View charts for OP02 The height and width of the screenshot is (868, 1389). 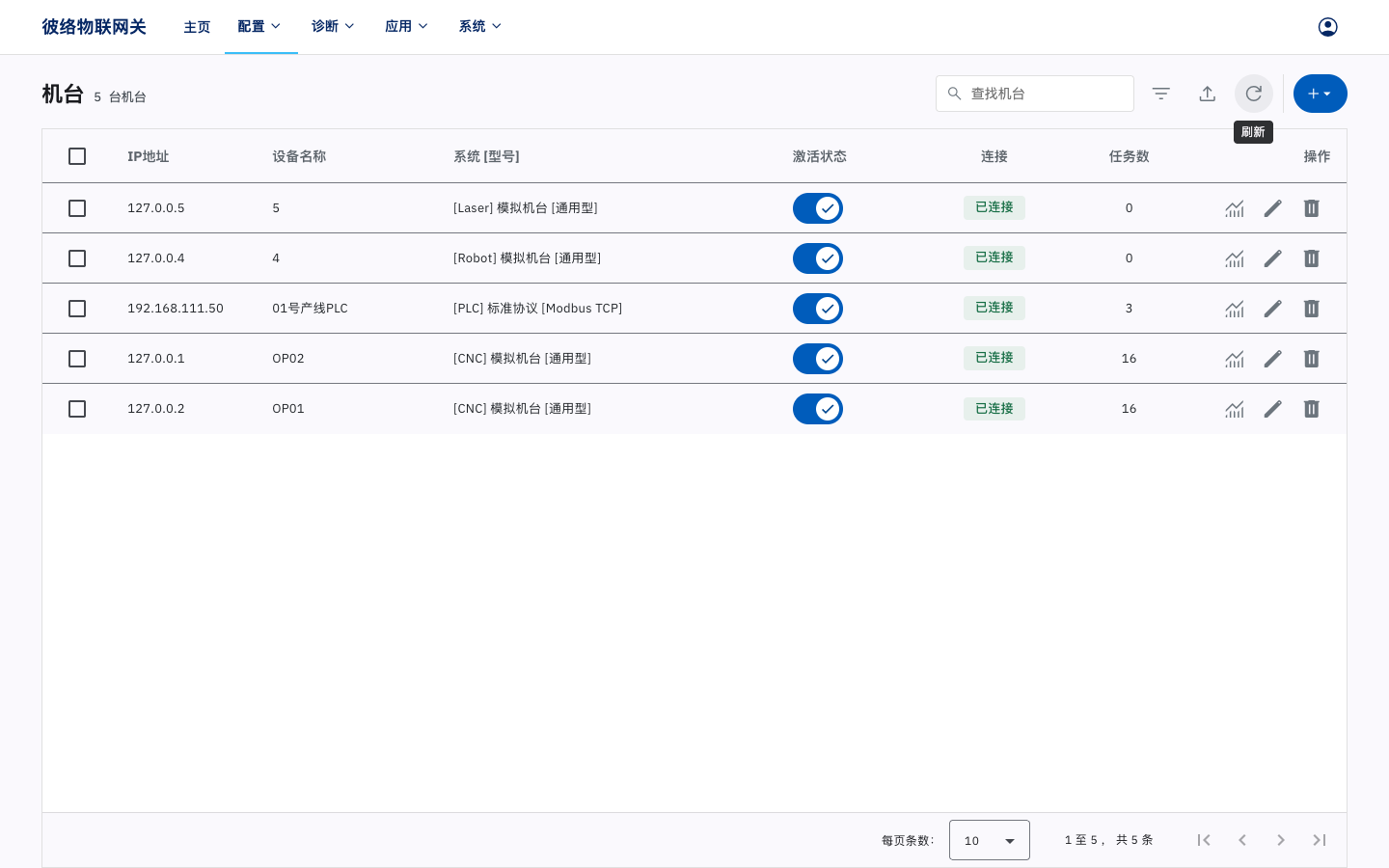pyautogui.click(x=1235, y=359)
